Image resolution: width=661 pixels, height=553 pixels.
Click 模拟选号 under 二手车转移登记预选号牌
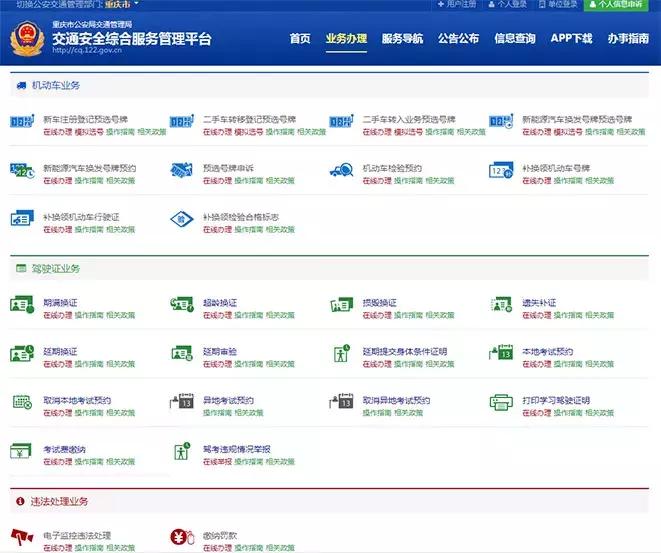click(249, 132)
